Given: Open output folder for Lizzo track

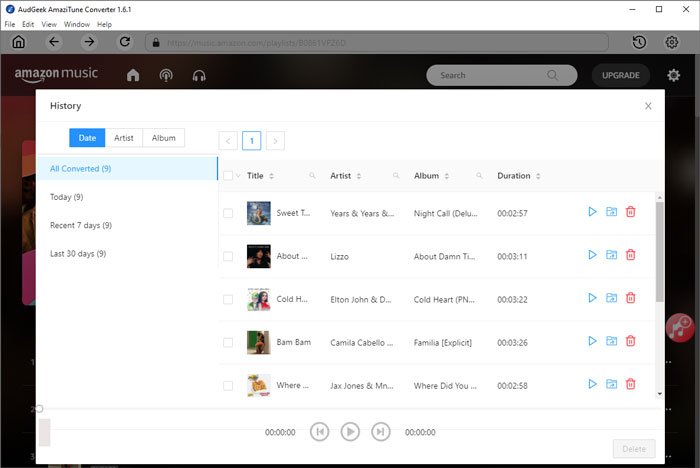Looking at the screenshot, I should pos(611,255).
